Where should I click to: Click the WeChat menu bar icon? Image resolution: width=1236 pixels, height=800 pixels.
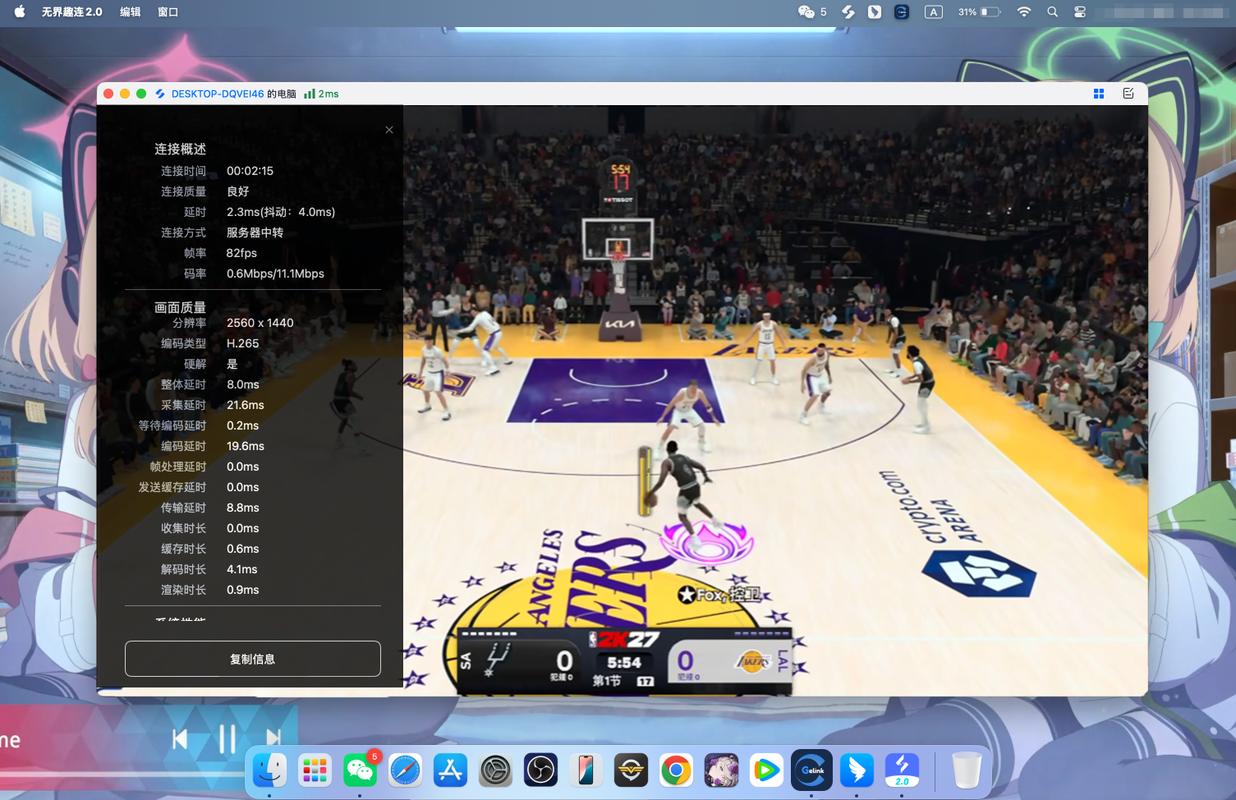pyautogui.click(x=806, y=12)
